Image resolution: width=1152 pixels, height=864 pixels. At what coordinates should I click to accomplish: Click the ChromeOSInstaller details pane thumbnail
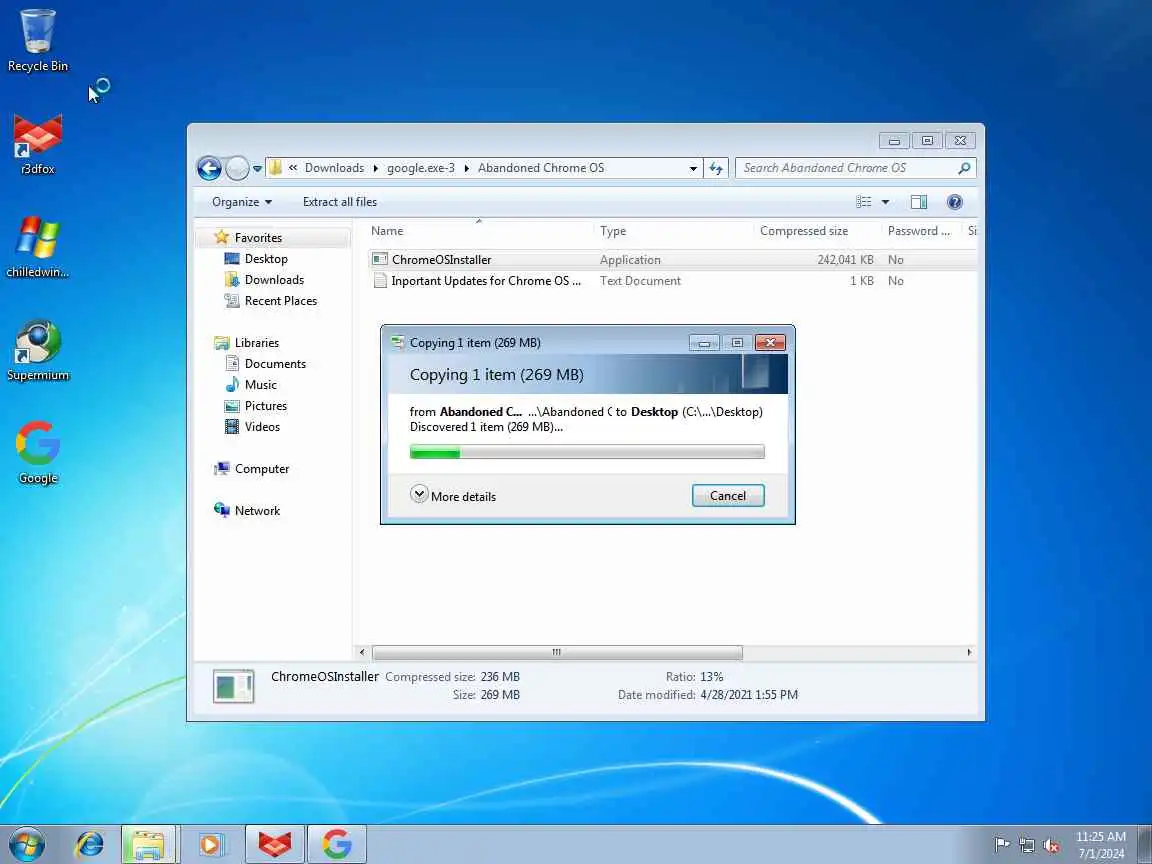point(234,686)
